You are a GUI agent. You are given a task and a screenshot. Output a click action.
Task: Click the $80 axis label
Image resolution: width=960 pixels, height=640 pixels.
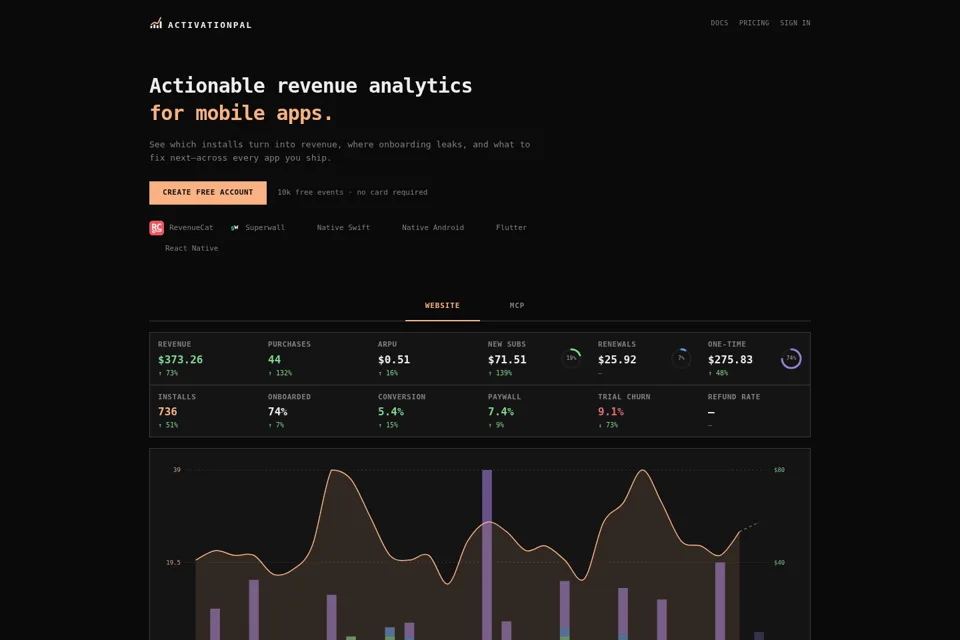779,470
